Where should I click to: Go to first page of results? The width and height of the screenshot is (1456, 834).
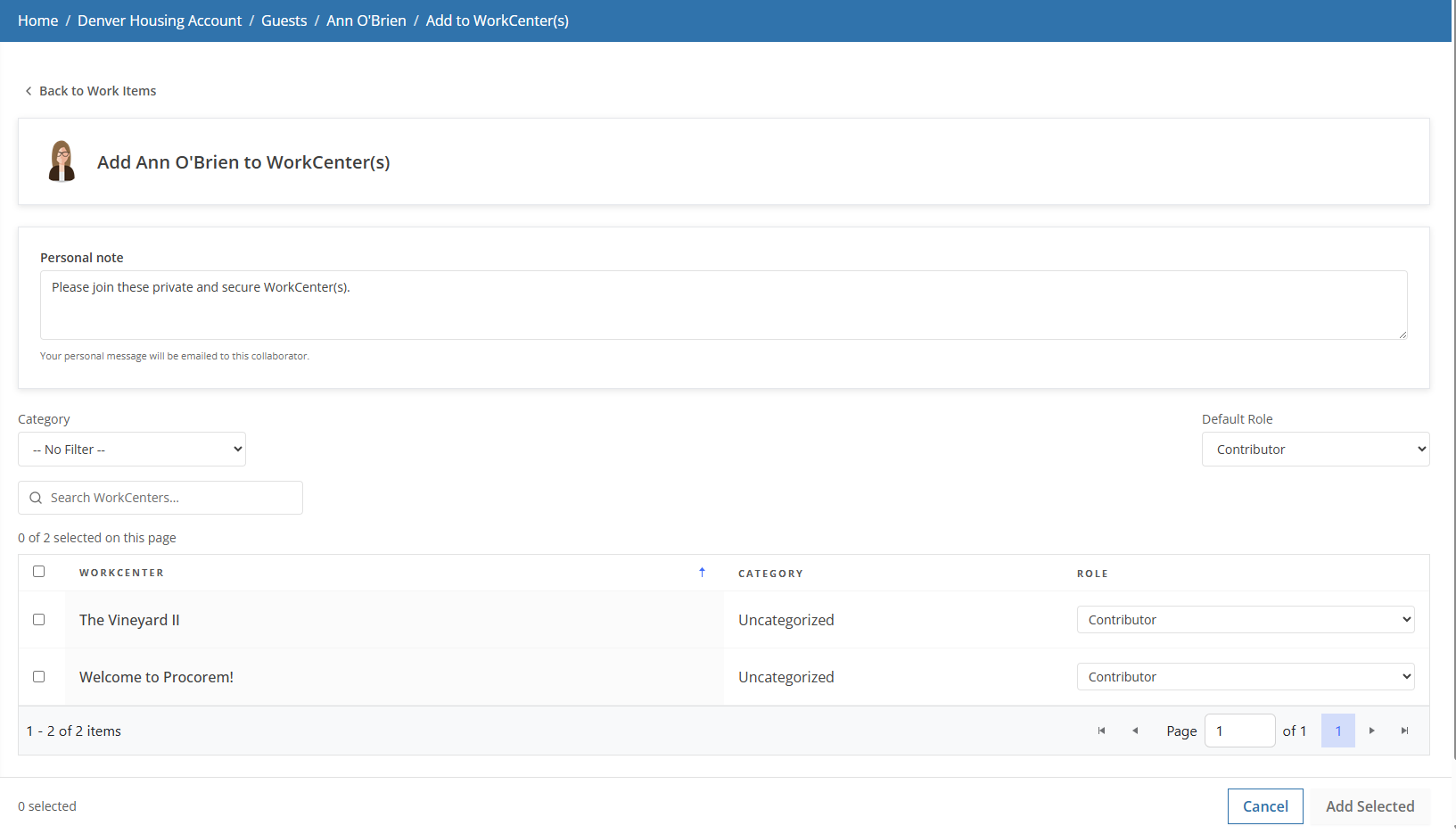point(1101,731)
